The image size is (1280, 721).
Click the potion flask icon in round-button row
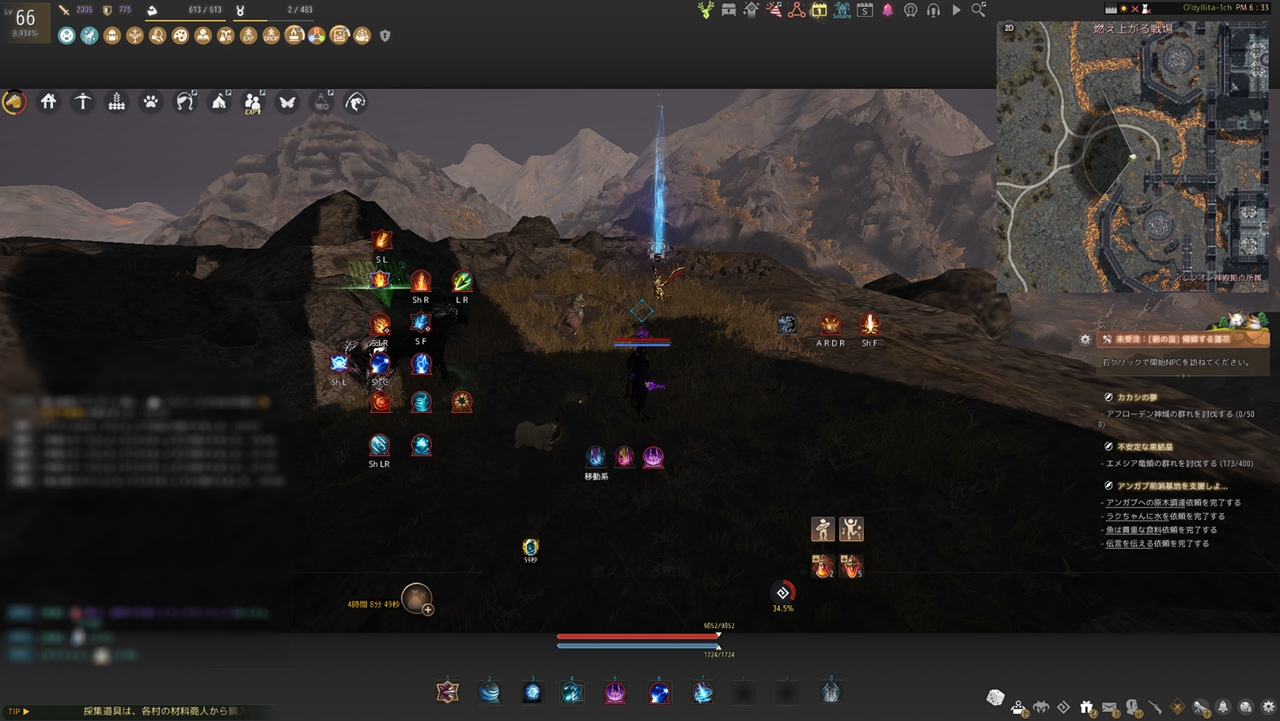(322, 101)
